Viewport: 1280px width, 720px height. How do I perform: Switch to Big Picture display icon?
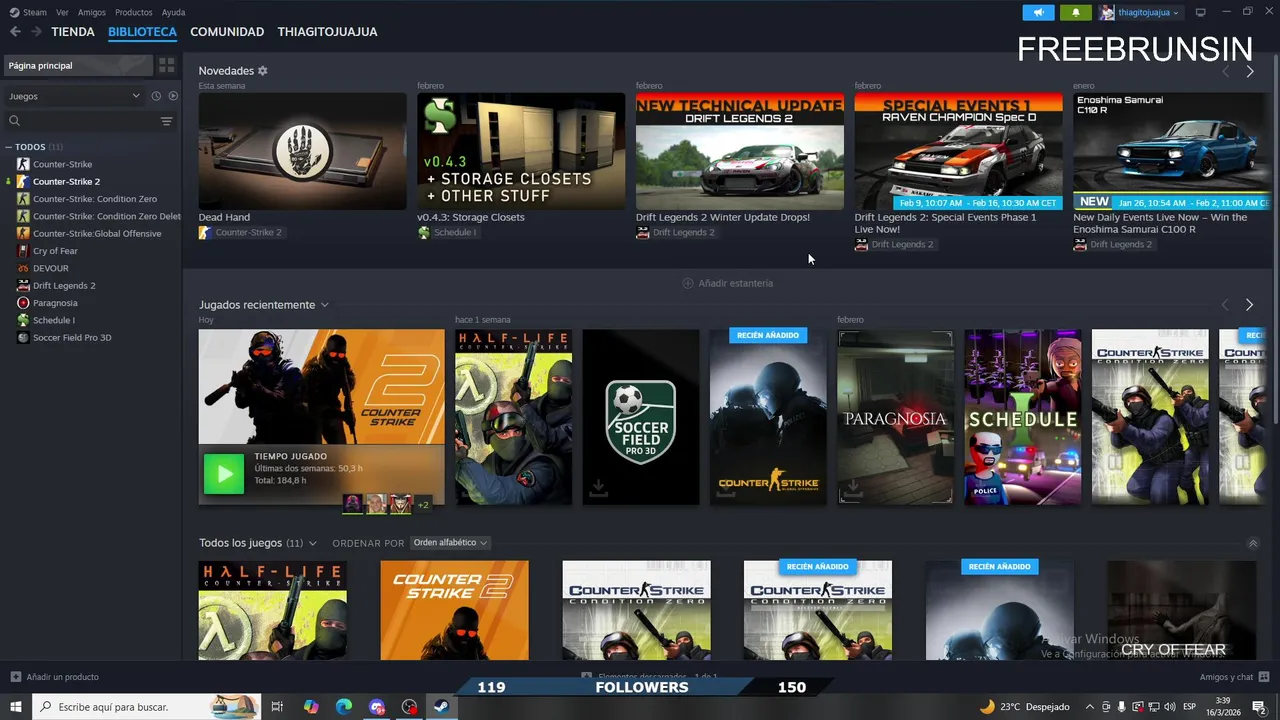point(1200,12)
